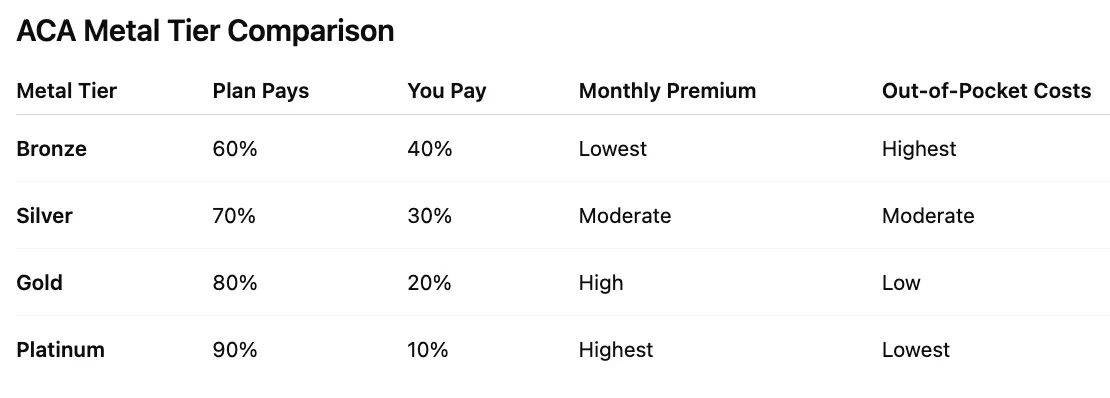Click the ACA Metal Tier Comparison heading

point(205,31)
